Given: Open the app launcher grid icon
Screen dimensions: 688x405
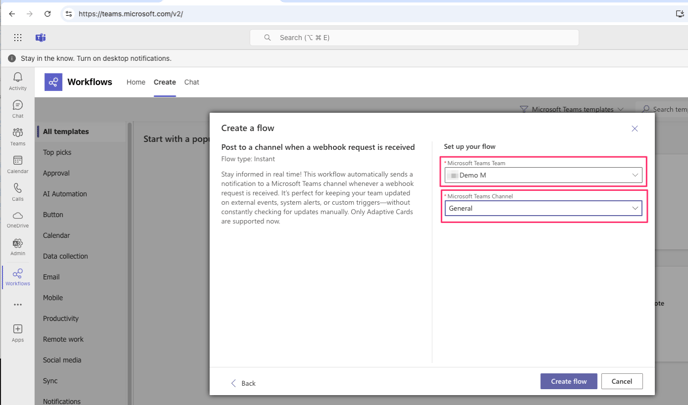Looking at the screenshot, I should (x=18, y=38).
